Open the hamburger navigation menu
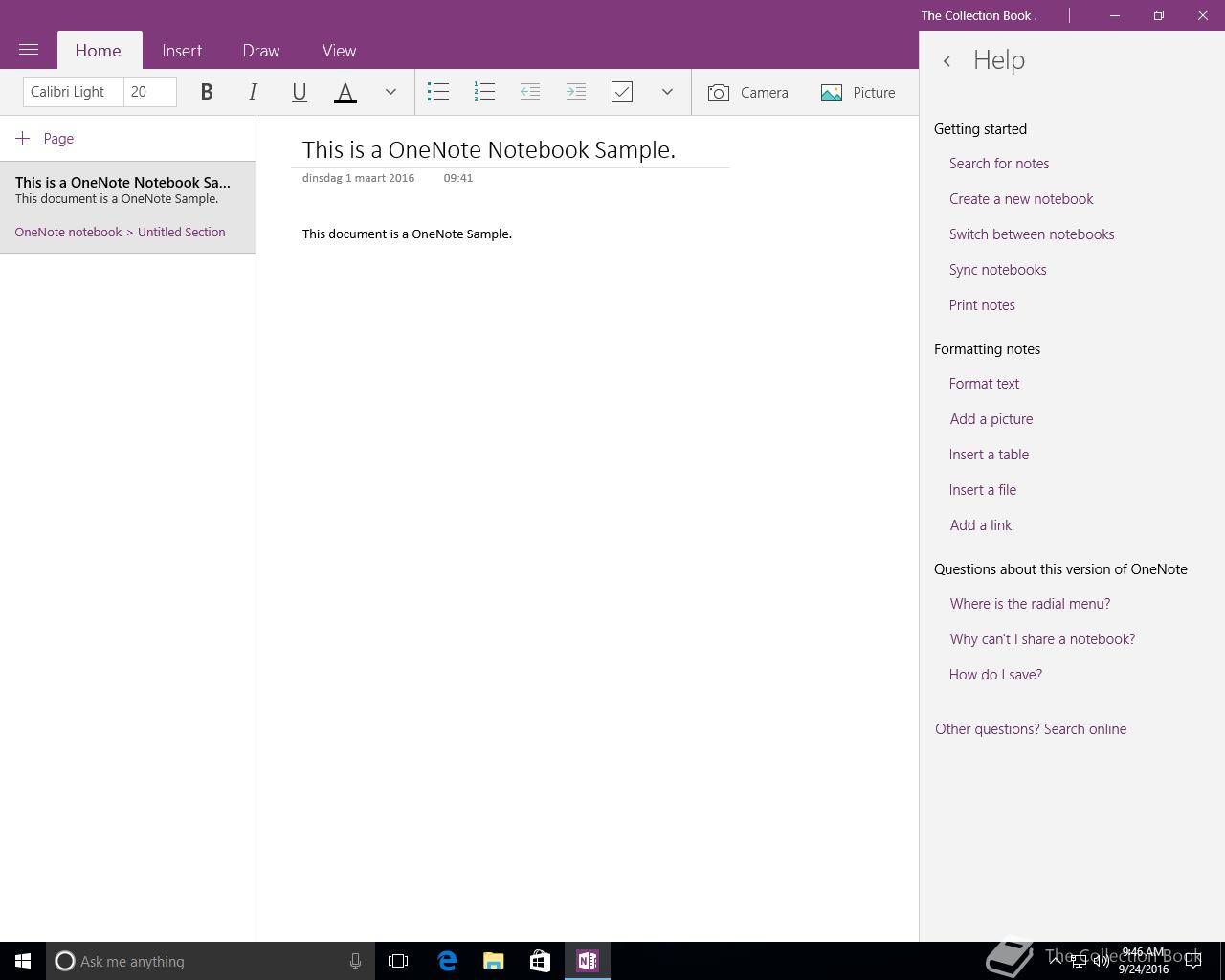Screen dimensions: 1225x980 29,50
